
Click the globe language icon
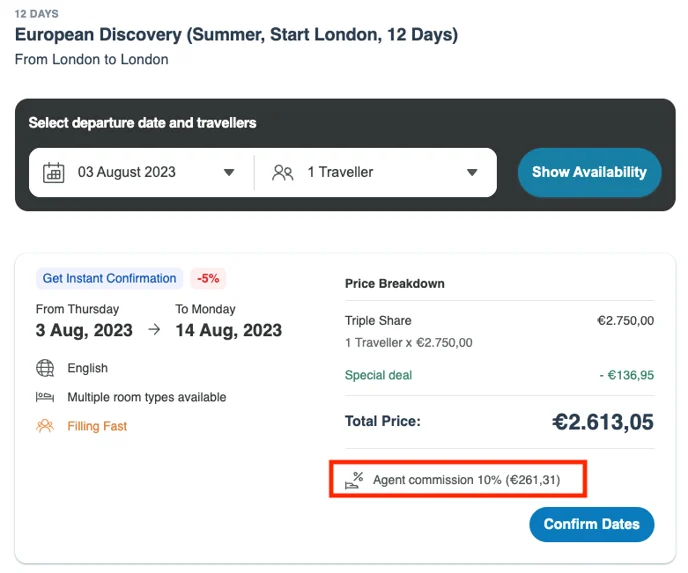tap(45, 368)
